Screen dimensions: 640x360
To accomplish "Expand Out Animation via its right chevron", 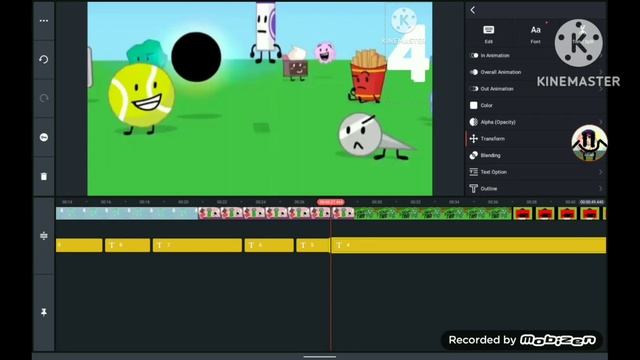I will pos(601,89).
